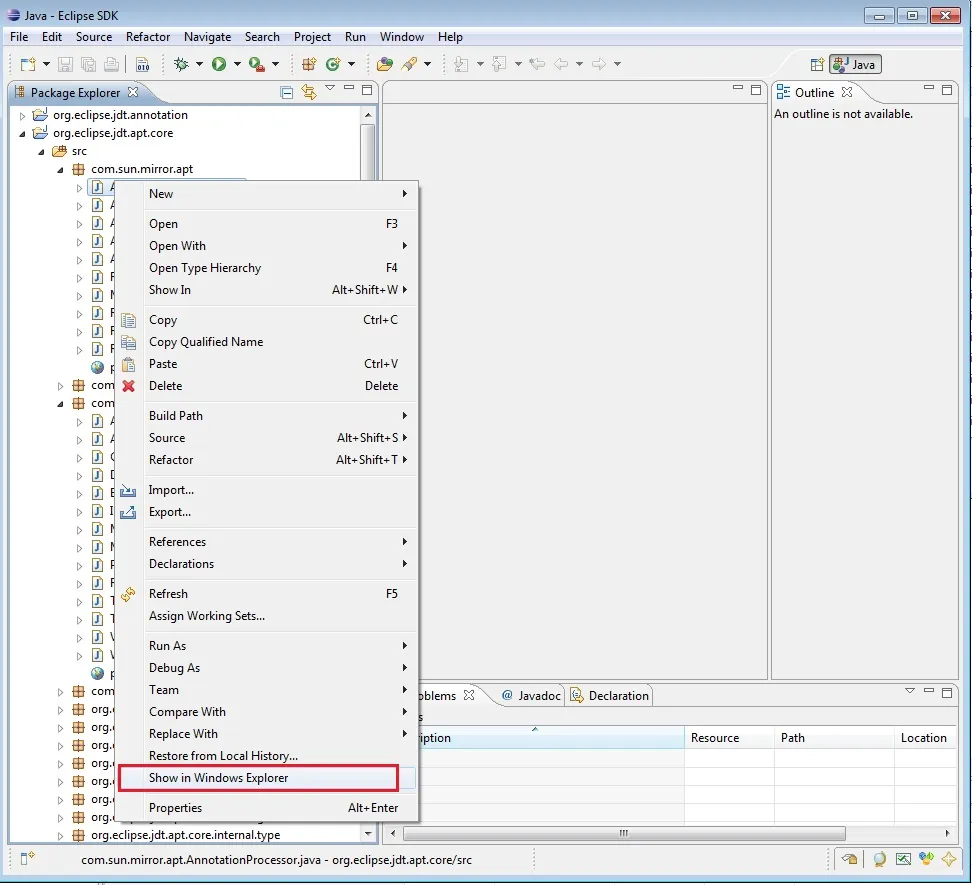This screenshot has width=972, height=885.
Task: Open the Navigate menu
Action: [207, 37]
